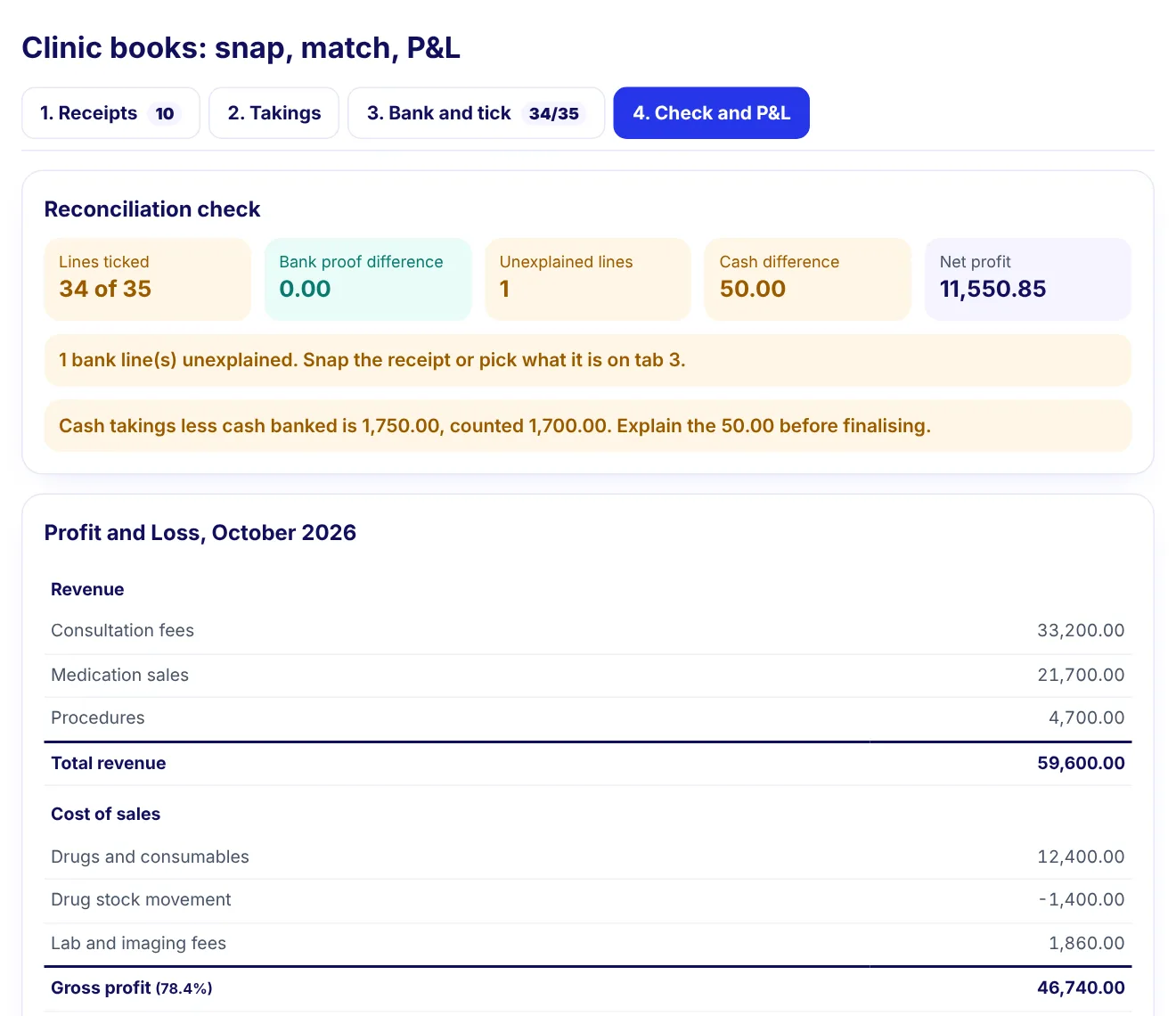The image size is (1176, 1016).
Task: Click the Cash difference 50.00 card
Action: 808,279
